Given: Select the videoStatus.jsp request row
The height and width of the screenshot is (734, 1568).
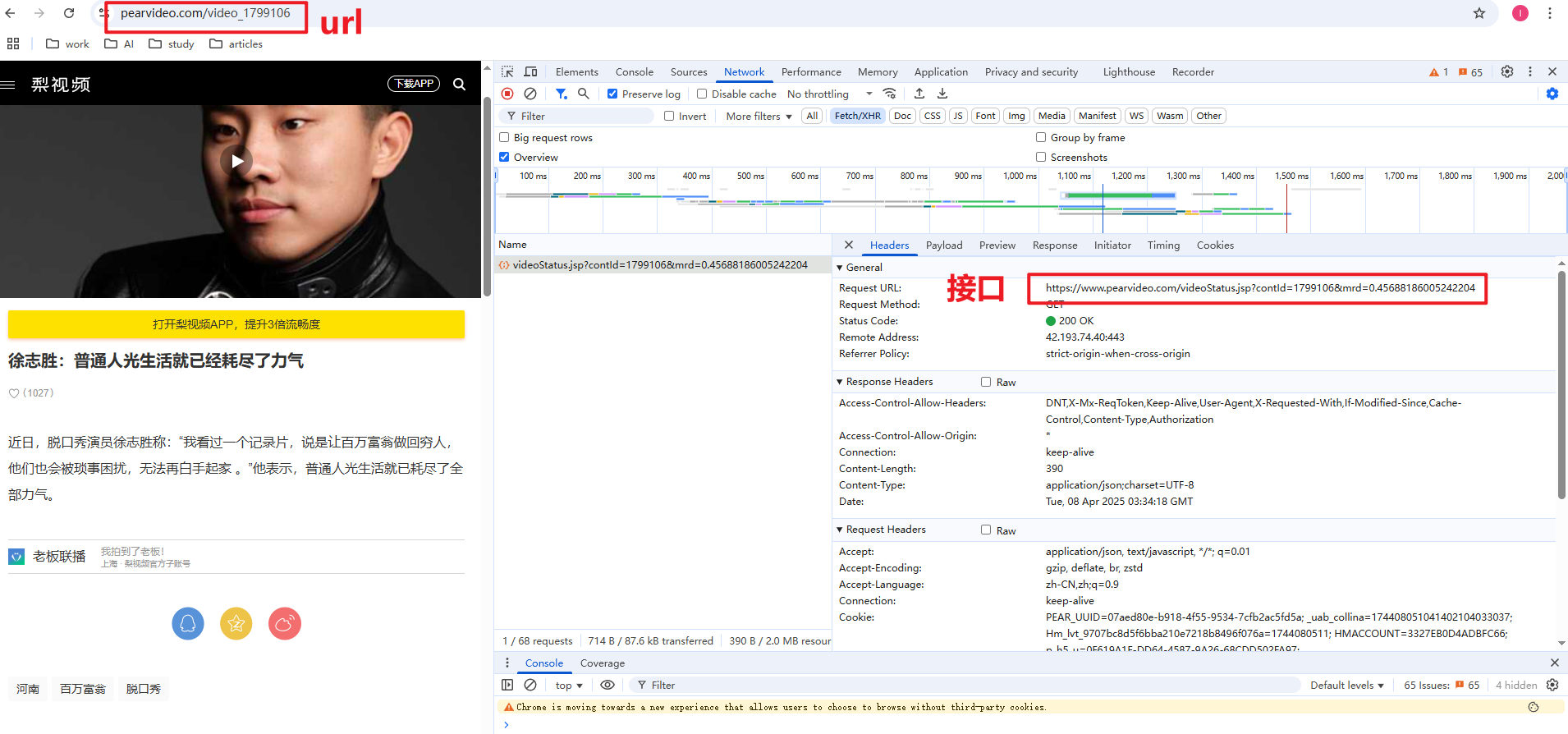Looking at the screenshot, I should coord(663,264).
